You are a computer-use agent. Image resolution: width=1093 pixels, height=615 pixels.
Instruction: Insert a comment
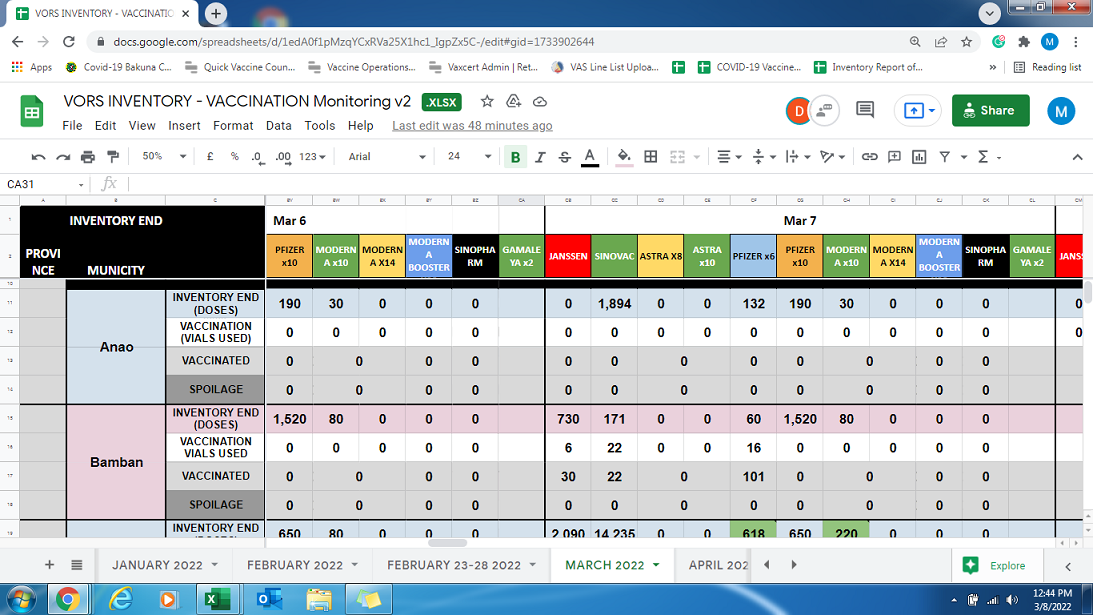[894, 157]
